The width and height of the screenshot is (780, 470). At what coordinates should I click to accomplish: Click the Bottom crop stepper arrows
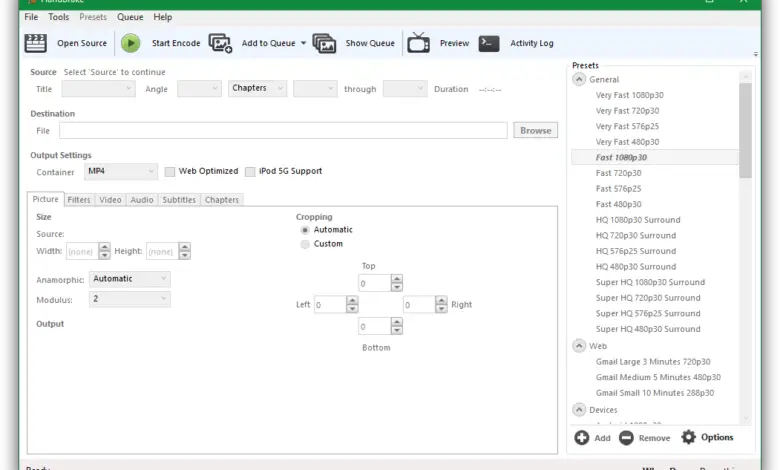396,326
